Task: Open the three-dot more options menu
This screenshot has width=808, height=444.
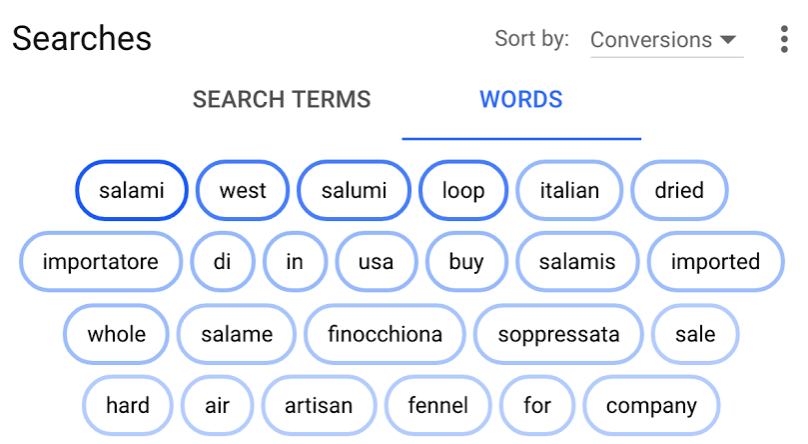Action: click(x=784, y=39)
